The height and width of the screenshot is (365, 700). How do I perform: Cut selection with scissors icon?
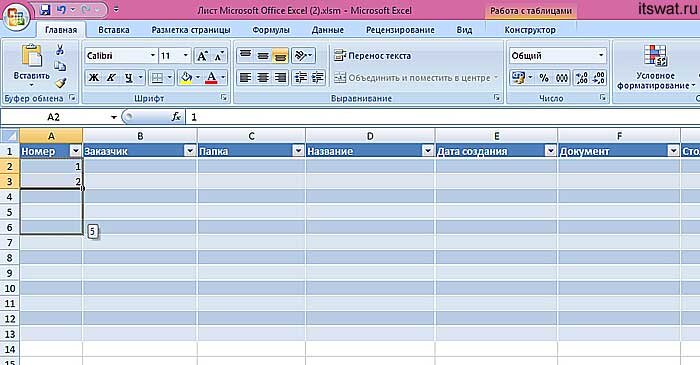(x=60, y=50)
